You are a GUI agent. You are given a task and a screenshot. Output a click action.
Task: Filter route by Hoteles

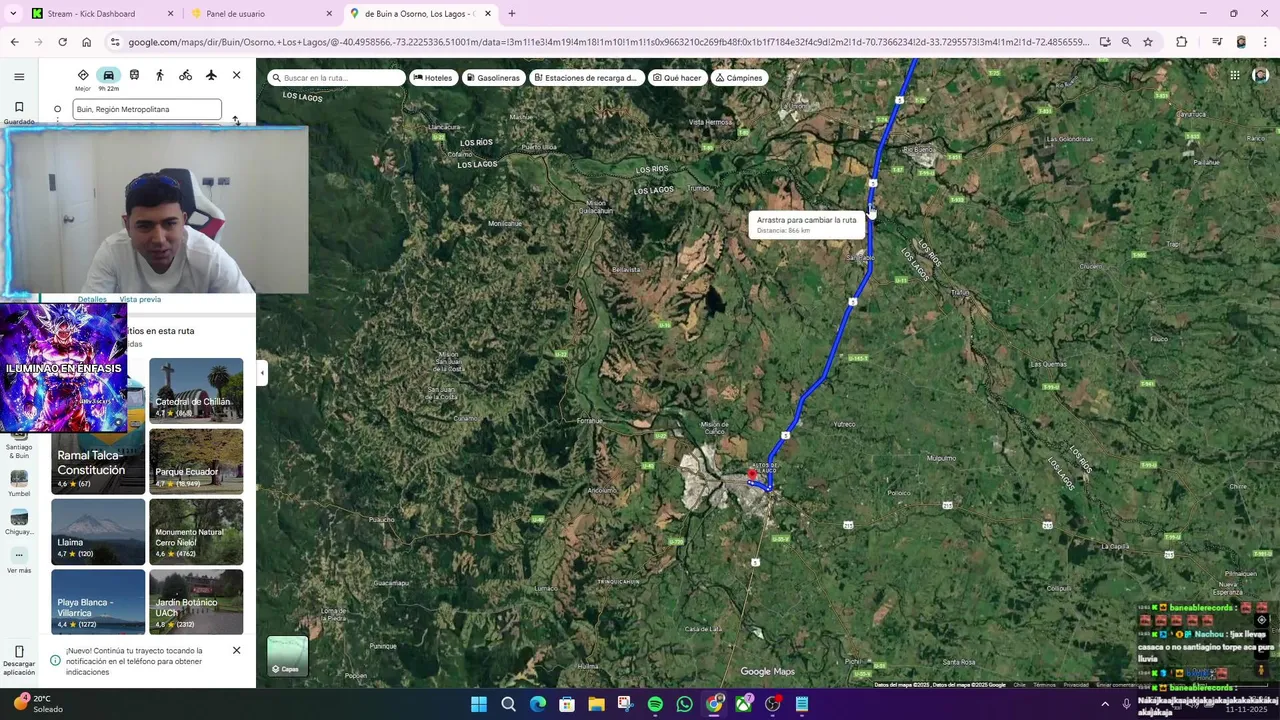coord(433,78)
